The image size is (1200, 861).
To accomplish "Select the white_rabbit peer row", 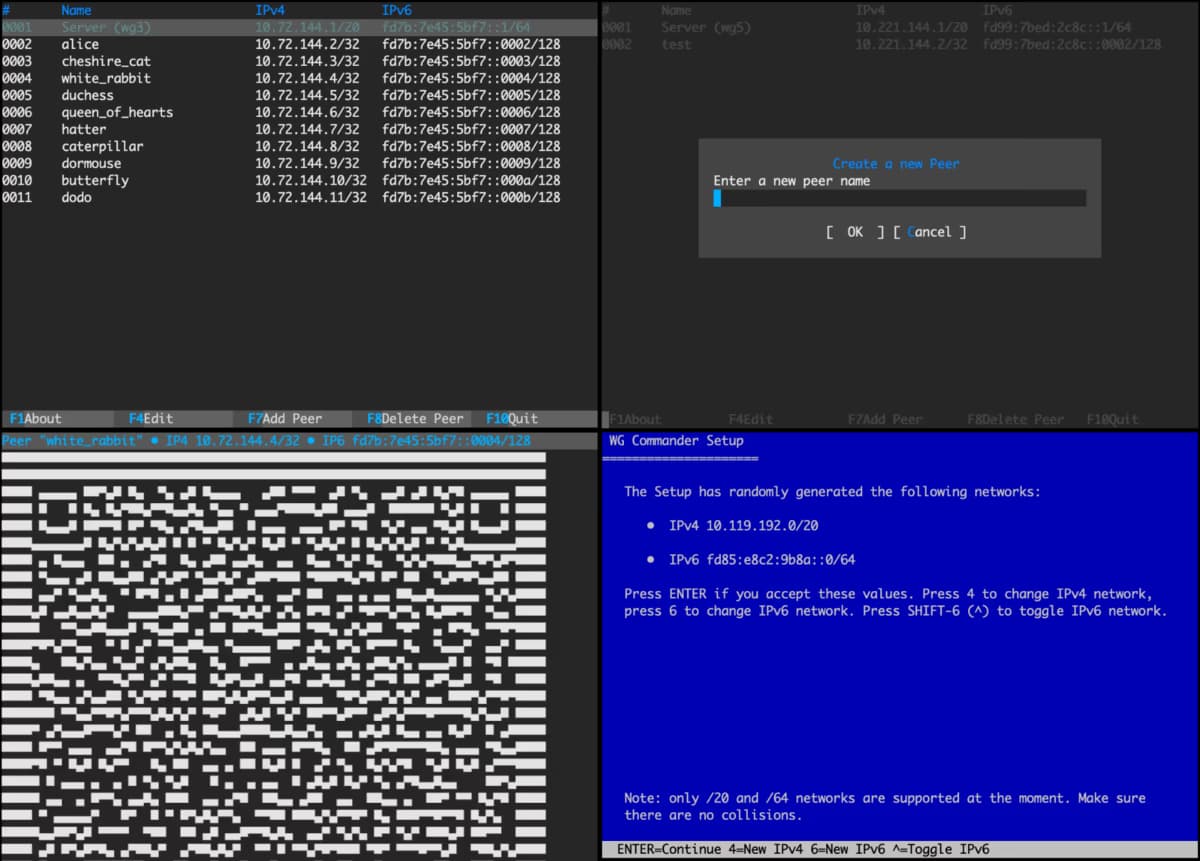I will coord(299,78).
